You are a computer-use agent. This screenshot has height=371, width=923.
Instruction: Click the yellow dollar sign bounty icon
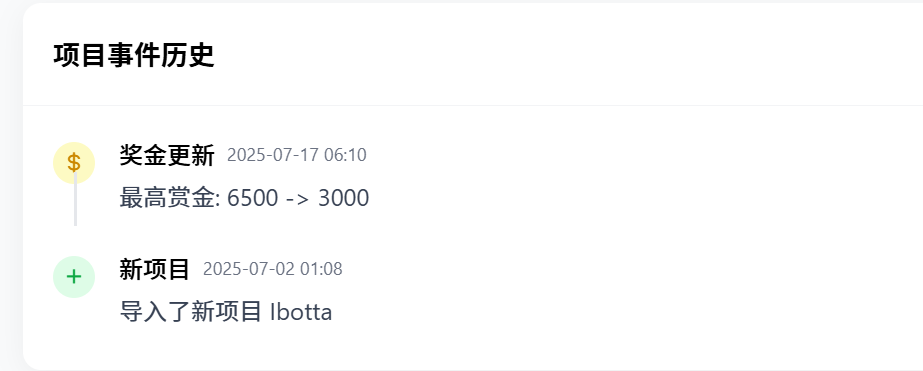[74, 163]
